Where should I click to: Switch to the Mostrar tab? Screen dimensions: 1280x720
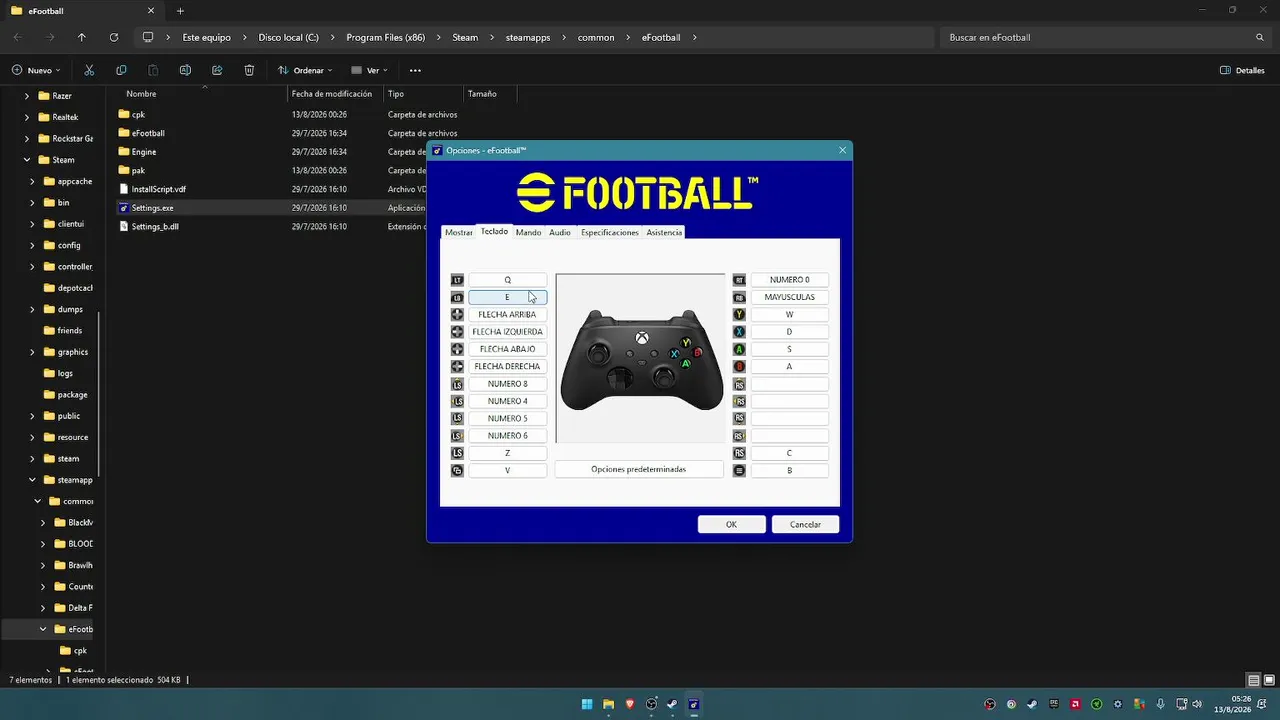click(x=459, y=232)
